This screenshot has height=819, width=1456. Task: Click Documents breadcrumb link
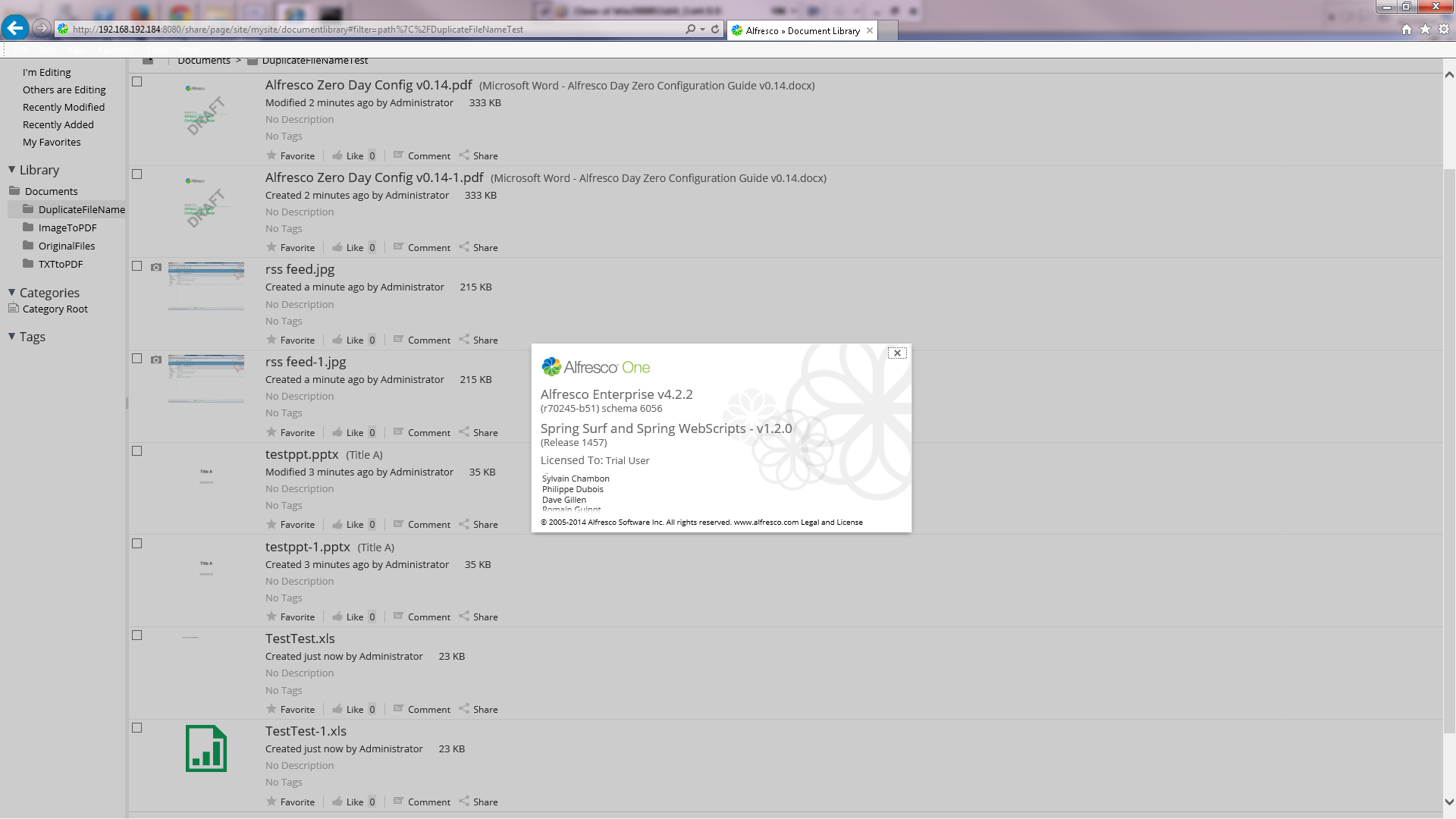pyautogui.click(x=204, y=61)
